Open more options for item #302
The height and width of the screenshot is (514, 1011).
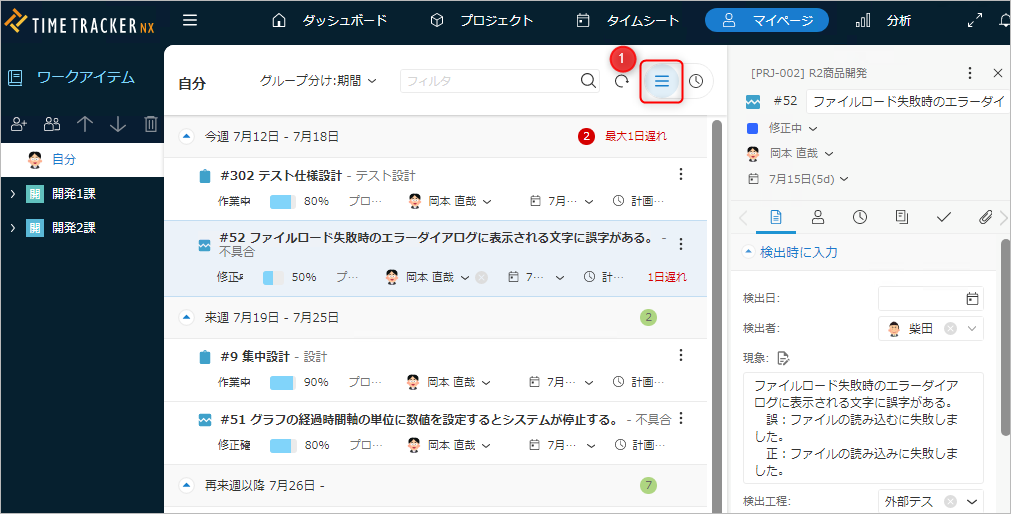[x=681, y=175]
